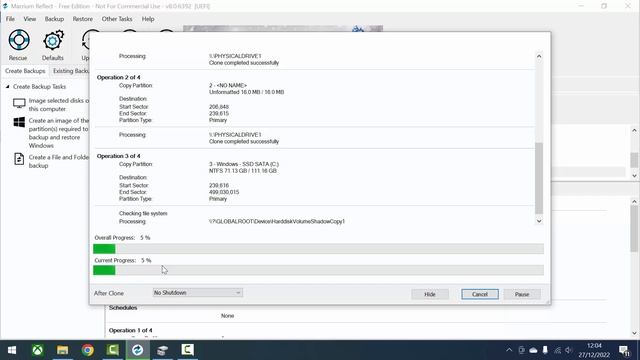The width and height of the screenshot is (640, 360).
Task: Click the 'Schedules' label in background window
Action: tap(123, 308)
